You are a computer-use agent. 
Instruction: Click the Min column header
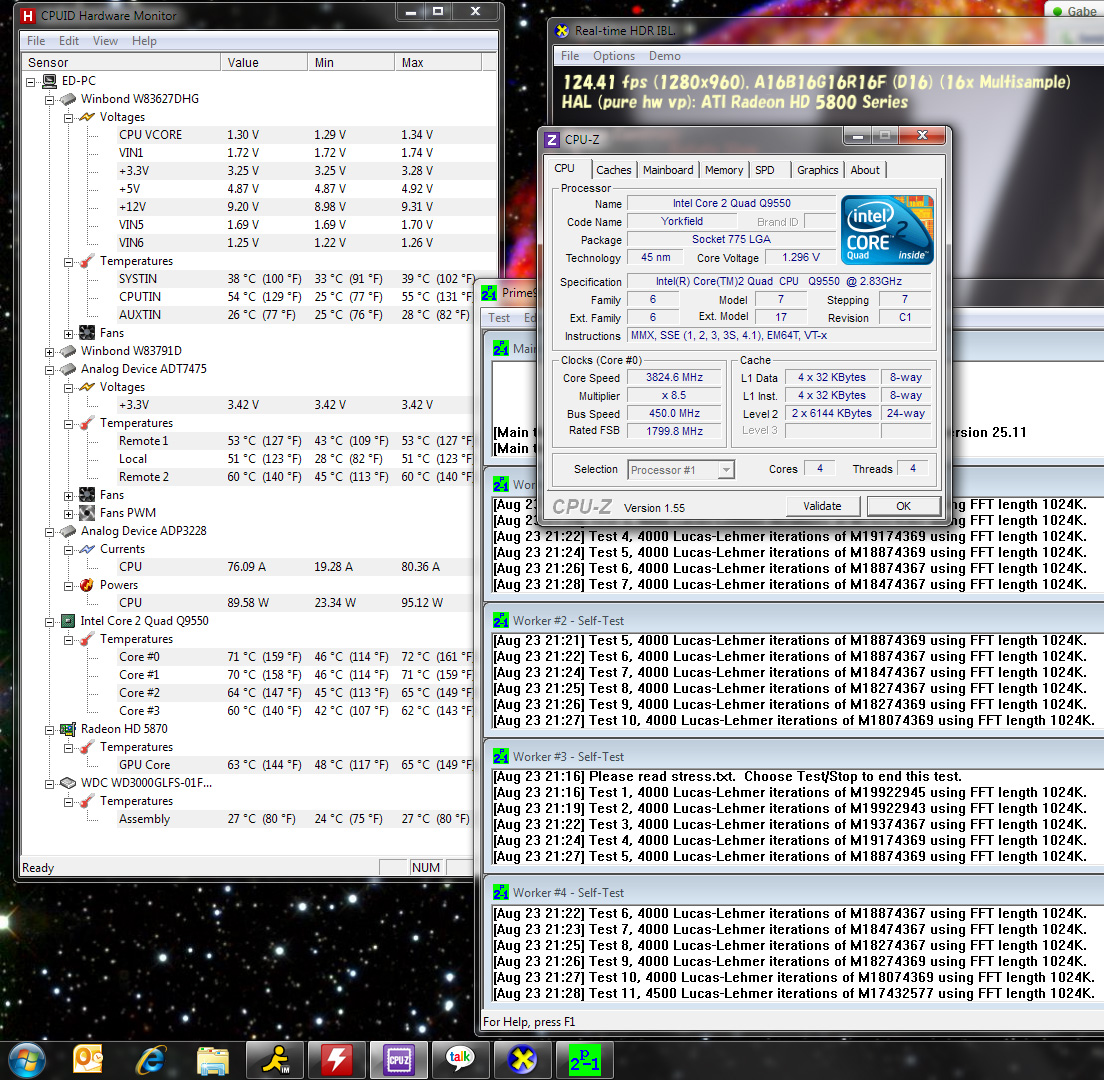tap(351, 63)
